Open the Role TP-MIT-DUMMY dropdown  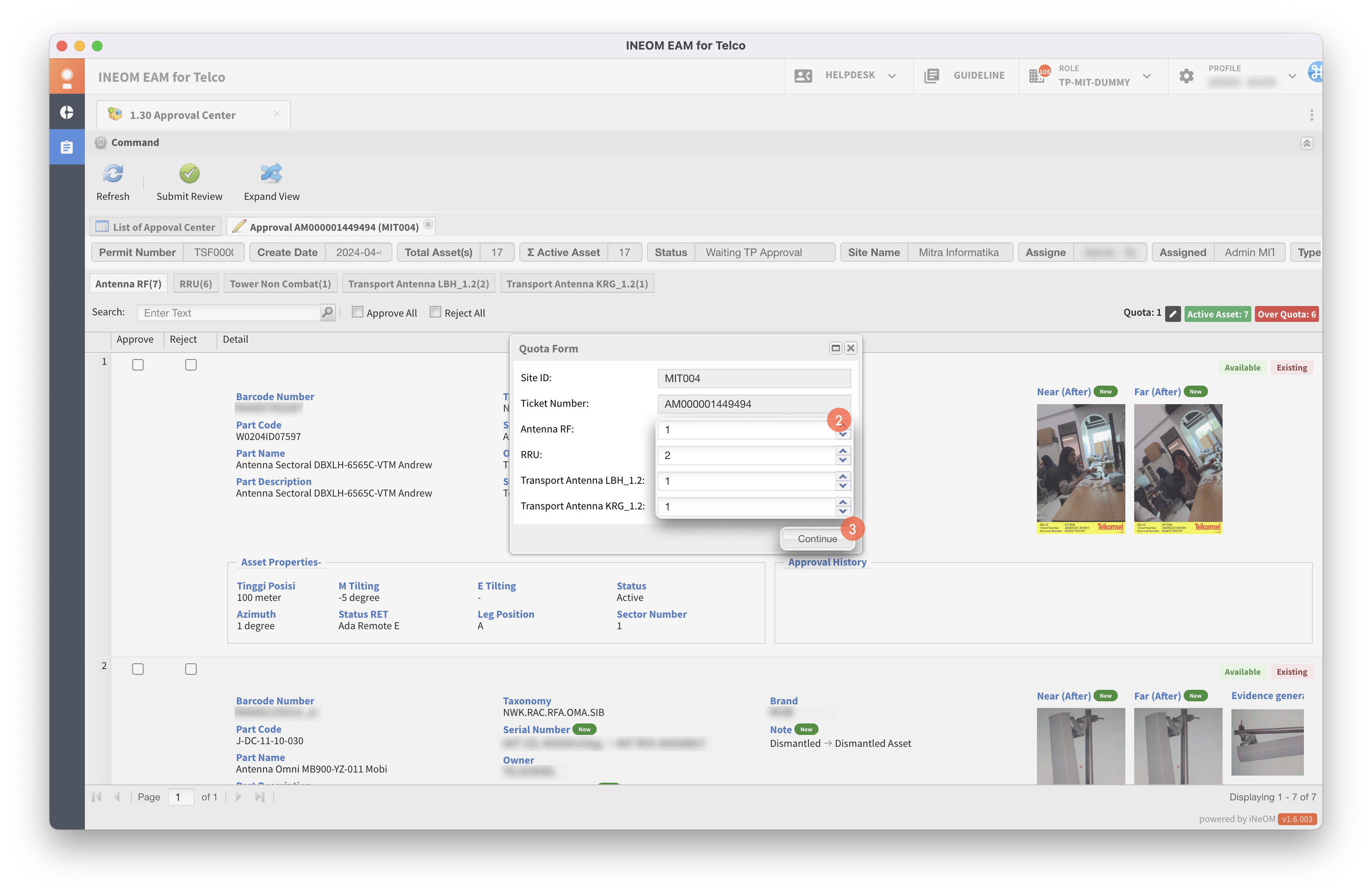[1146, 76]
